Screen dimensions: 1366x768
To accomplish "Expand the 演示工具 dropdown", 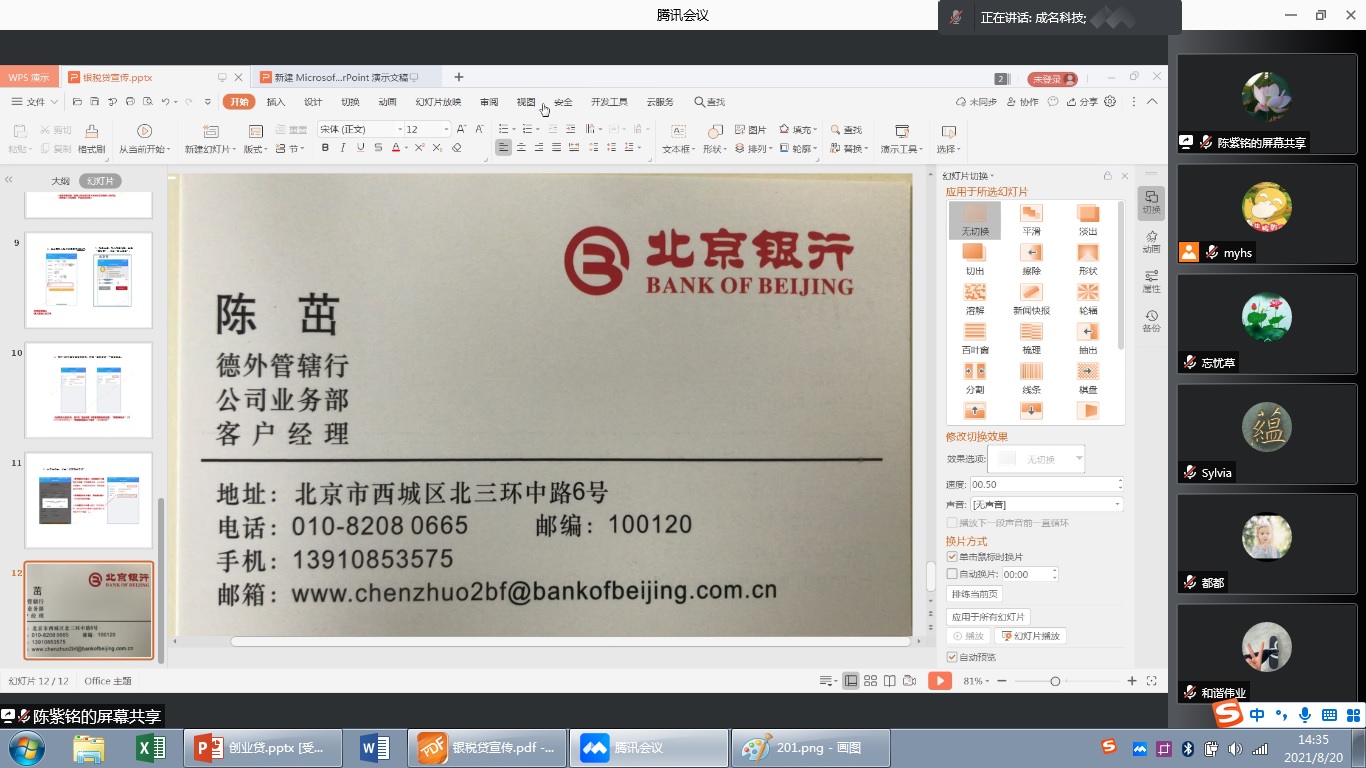I will point(902,149).
